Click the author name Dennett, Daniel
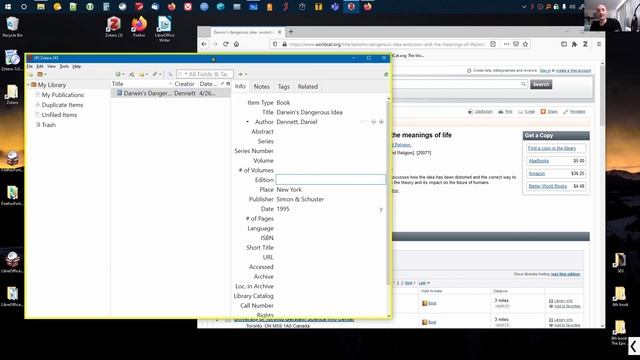Image resolution: width=640 pixels, height=360 pixels. click(297, 122)
